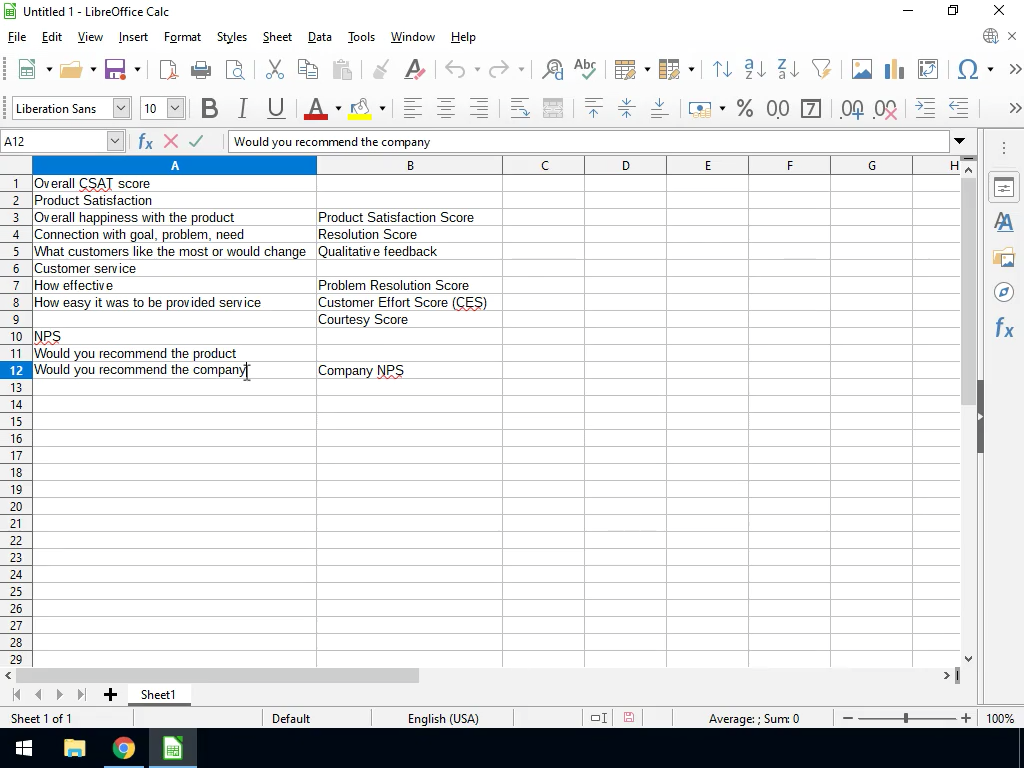Insert Chart icon in toolbar

894,69
